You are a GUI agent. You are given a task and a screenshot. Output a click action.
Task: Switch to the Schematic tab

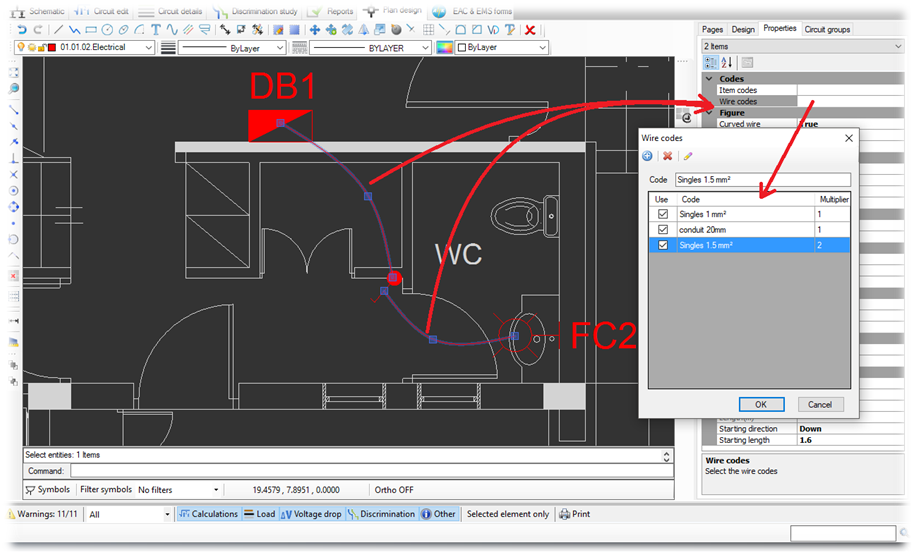click(x=39, y=11)
